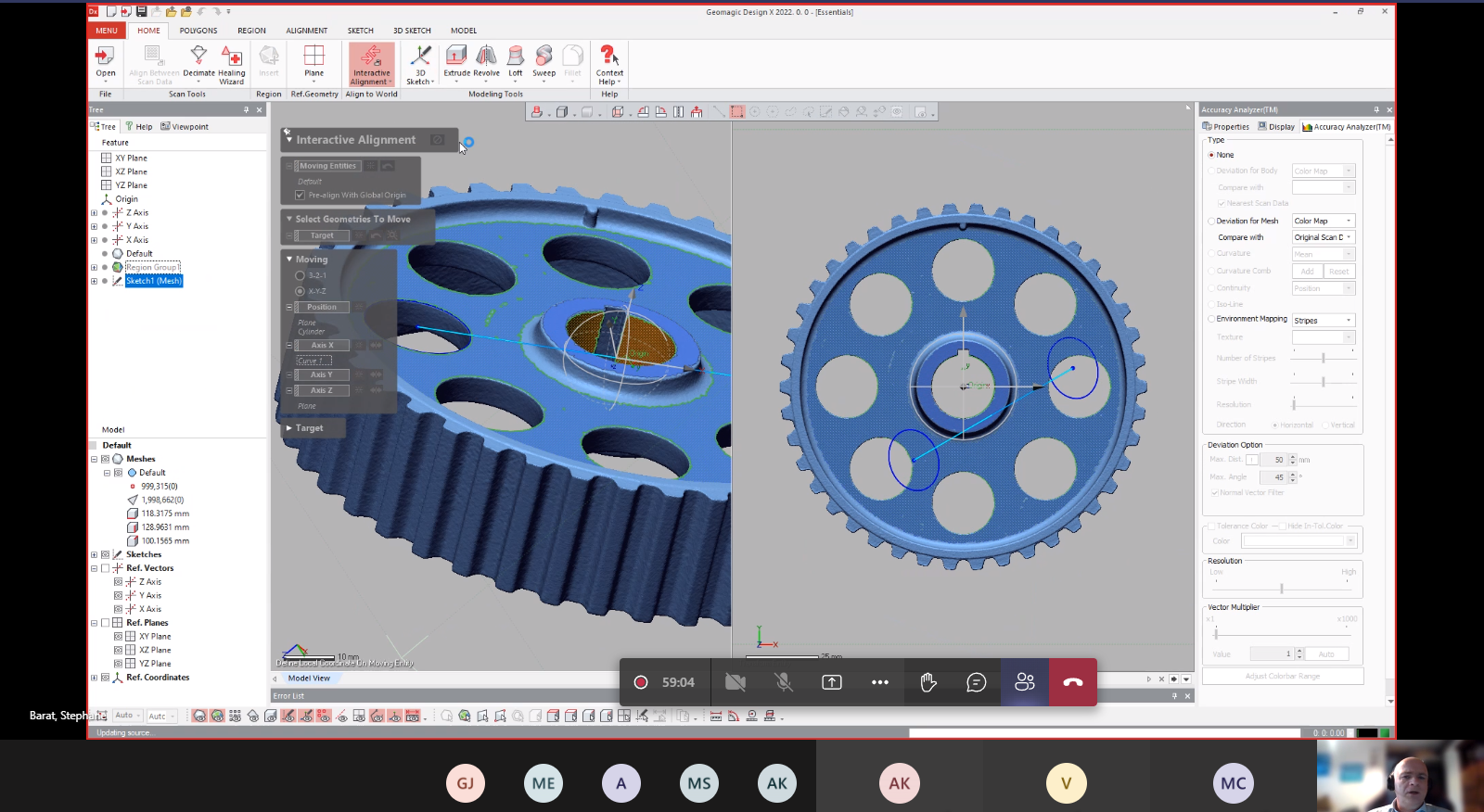1484x812 pixels.
Task: Select the Extrude modeling tool
Action: pyautogui.click(x=456, y=60)
